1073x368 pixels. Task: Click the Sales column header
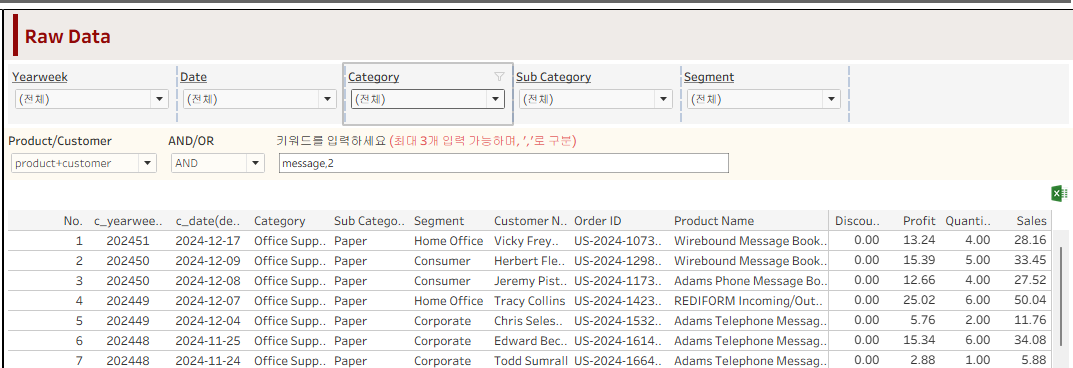pos(1031,221)
